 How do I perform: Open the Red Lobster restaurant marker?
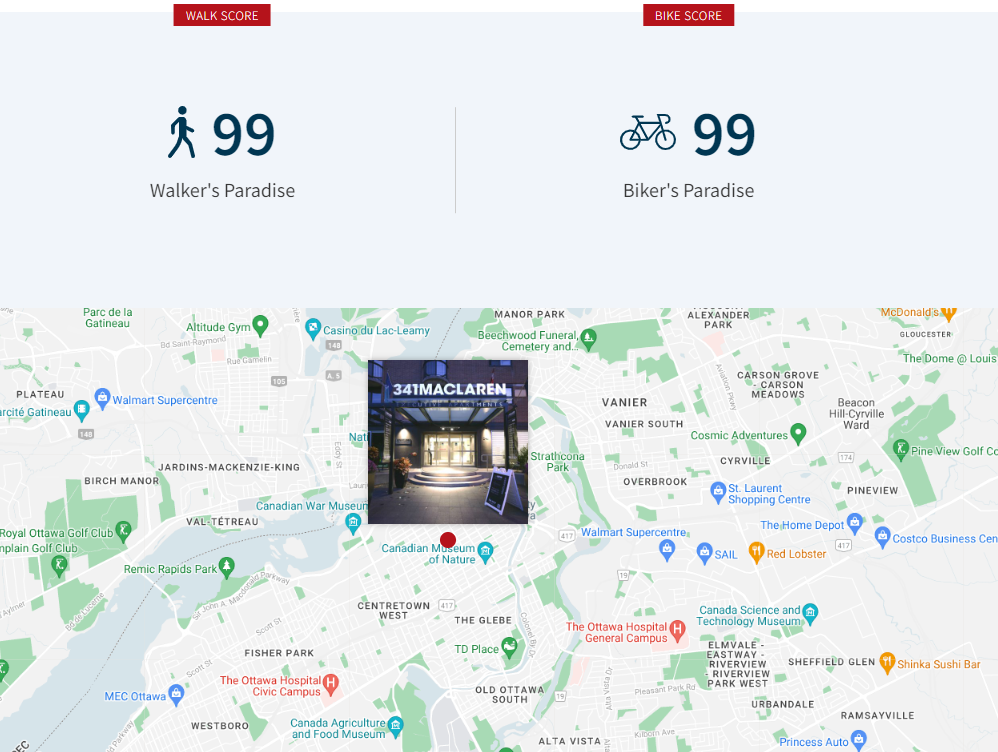pyautogui.click(x=756, y=553)
